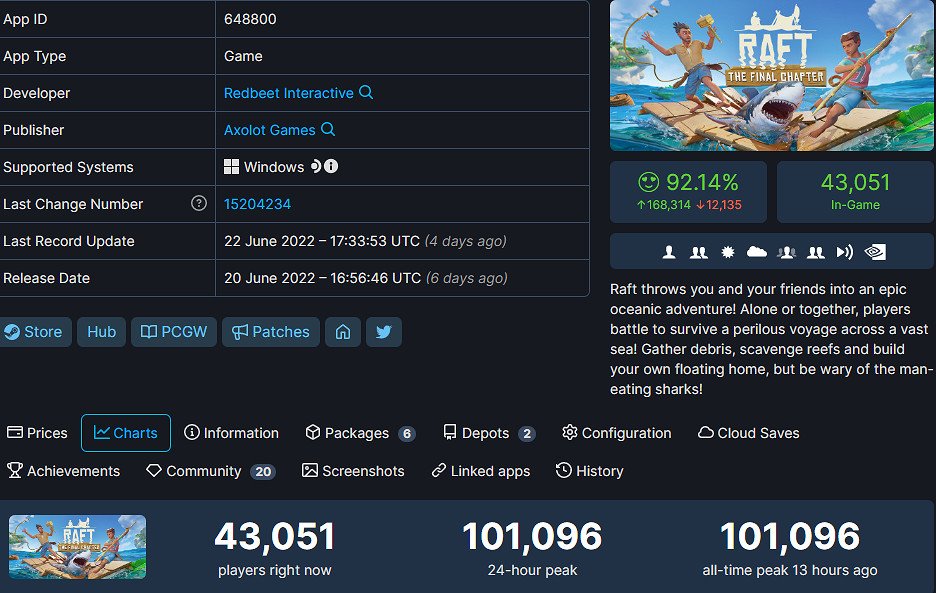Image resolution: width=936 pixels, height=593 pixels.
Task: Open the Twitter profile icon
Action: (x=384, y=331)
